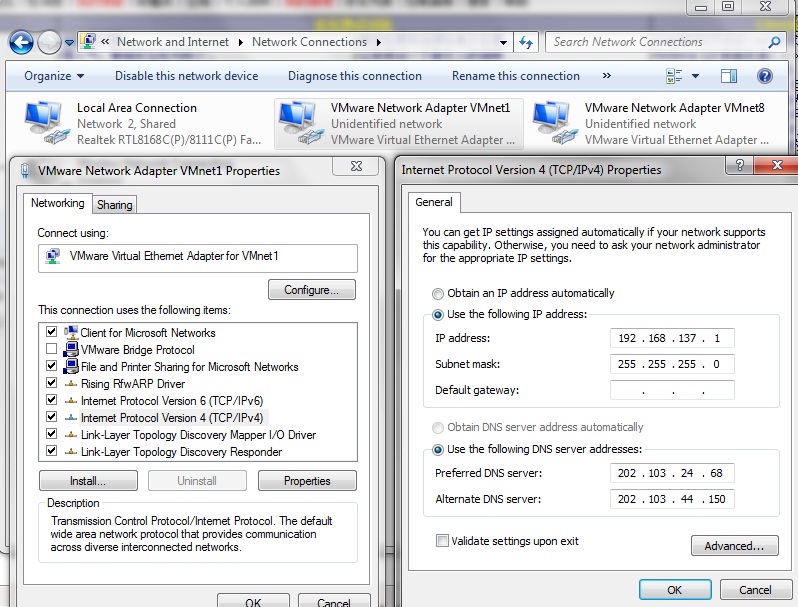The image size is (798, 607).
Task: Click the Install... button
Action: [x=88, y=481]
